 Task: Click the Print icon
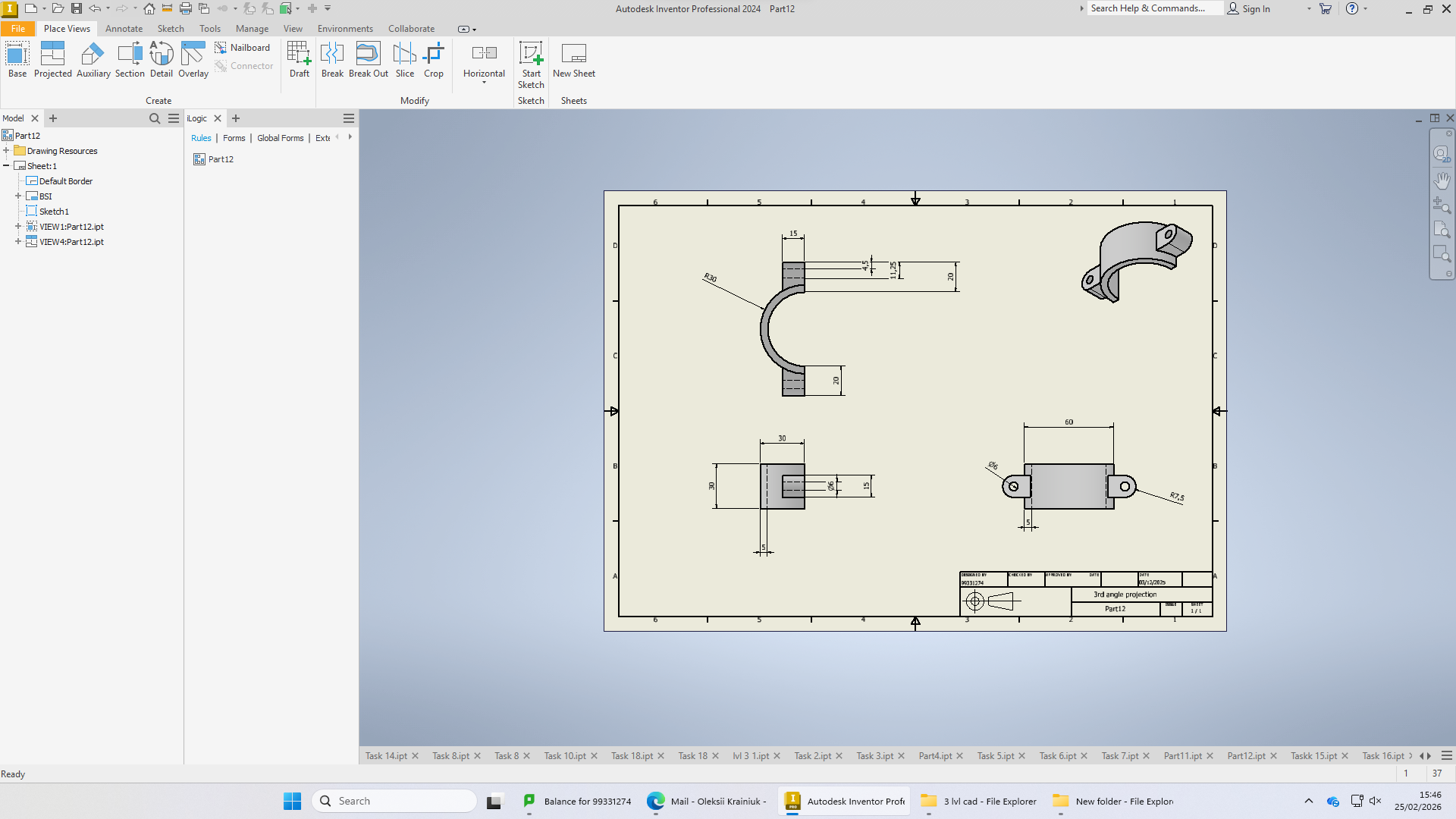tap(185, 8)
